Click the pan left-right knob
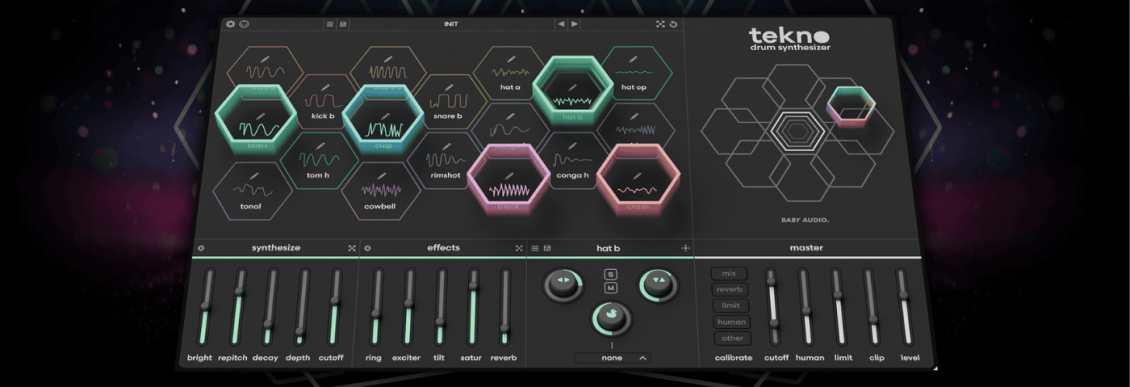Image resolution: width=1130 pixels, height=387 pixels. click(564, 284)
